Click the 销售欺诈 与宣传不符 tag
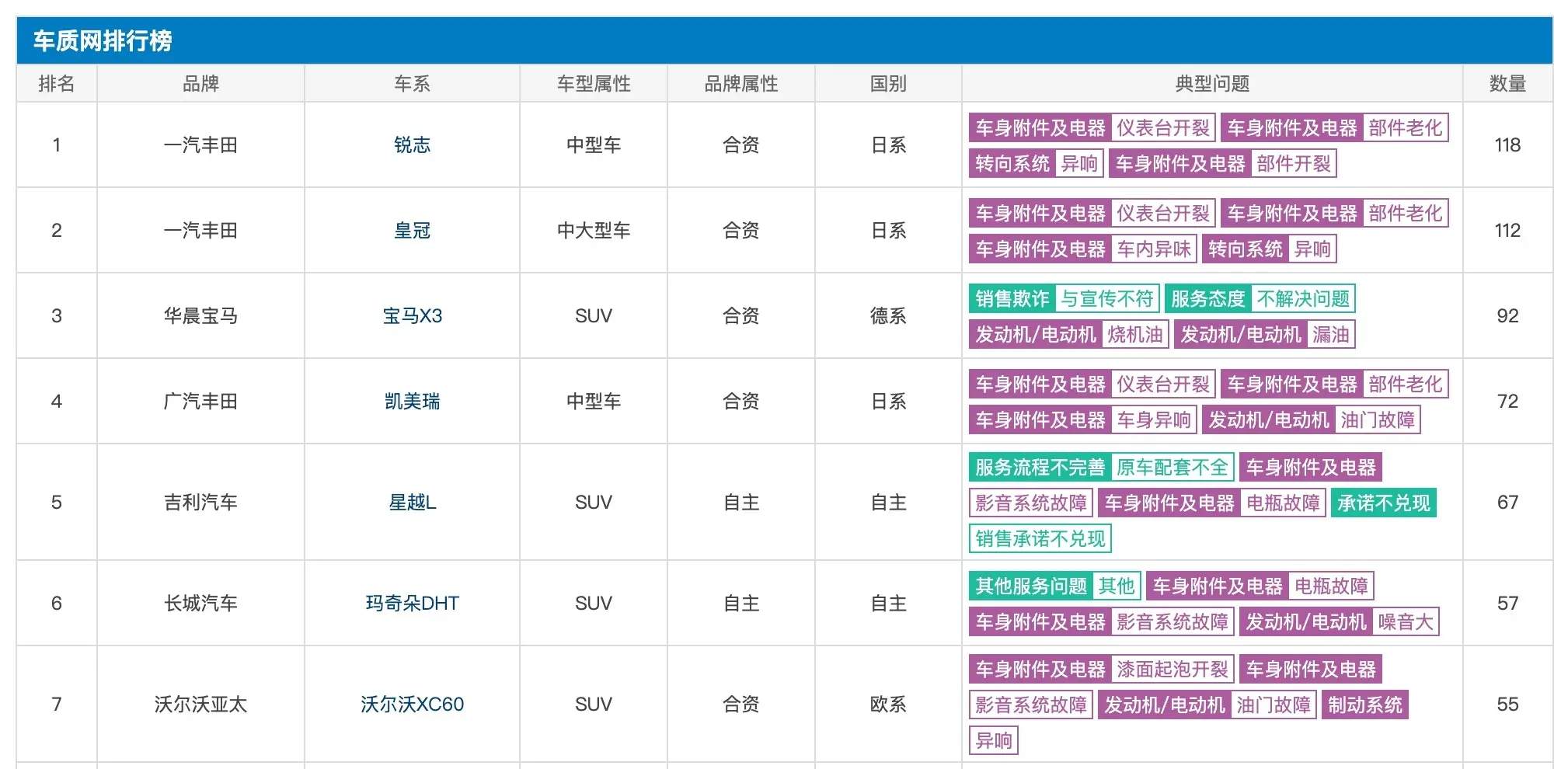 (x=1064, y=299)
